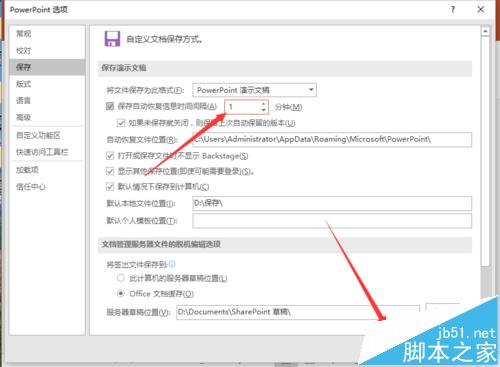
Task: Click the 服务器草稿位置 path field
Action: pyautogui.click(x=298, y=312)
